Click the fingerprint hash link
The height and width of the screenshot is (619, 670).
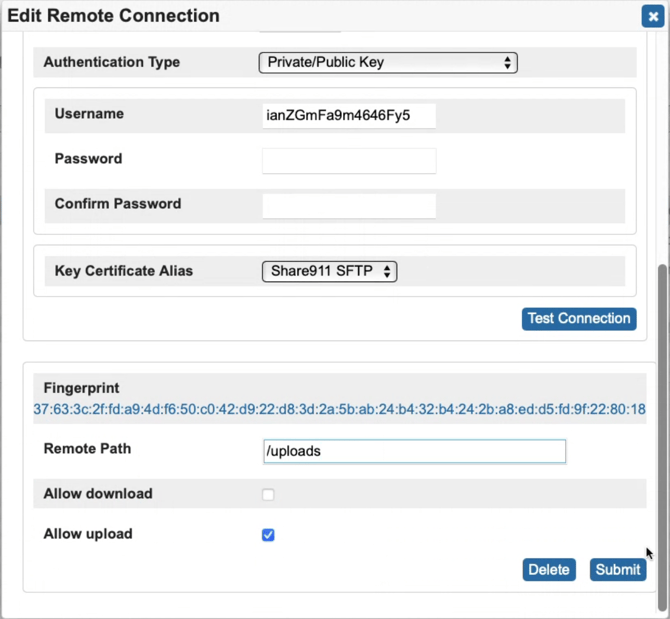click(x=339, y=409)
